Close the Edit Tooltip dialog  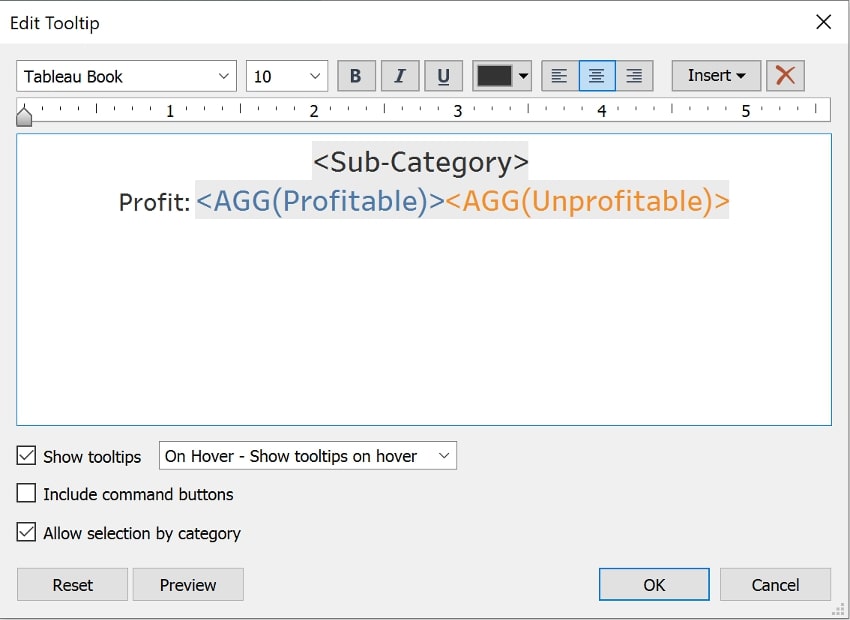click(823, 22)
